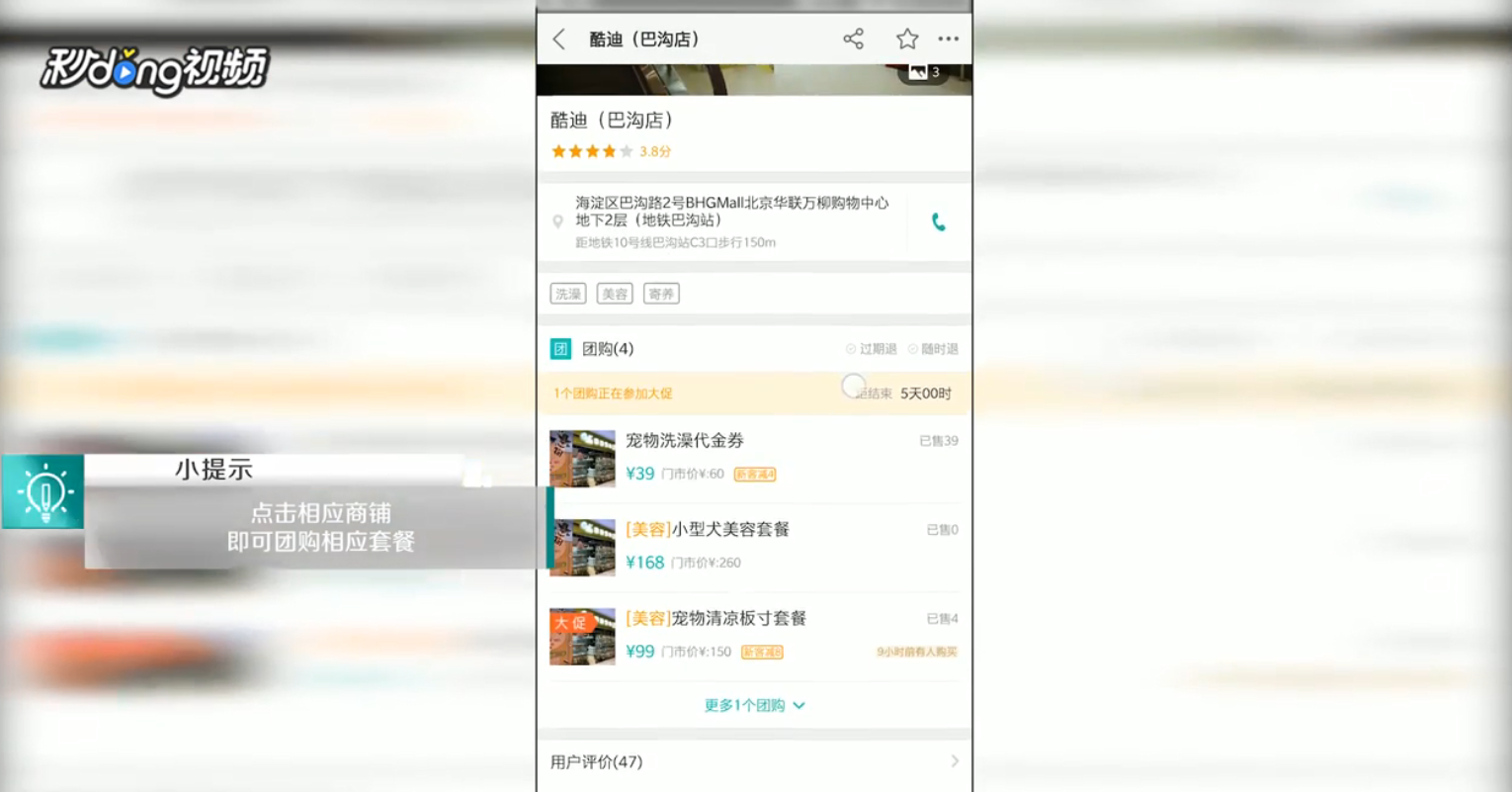Screen dimensions: 1512x792
Task: Tap thumbnail of 宠物洗澡代金券
Action: click(582, 458)
